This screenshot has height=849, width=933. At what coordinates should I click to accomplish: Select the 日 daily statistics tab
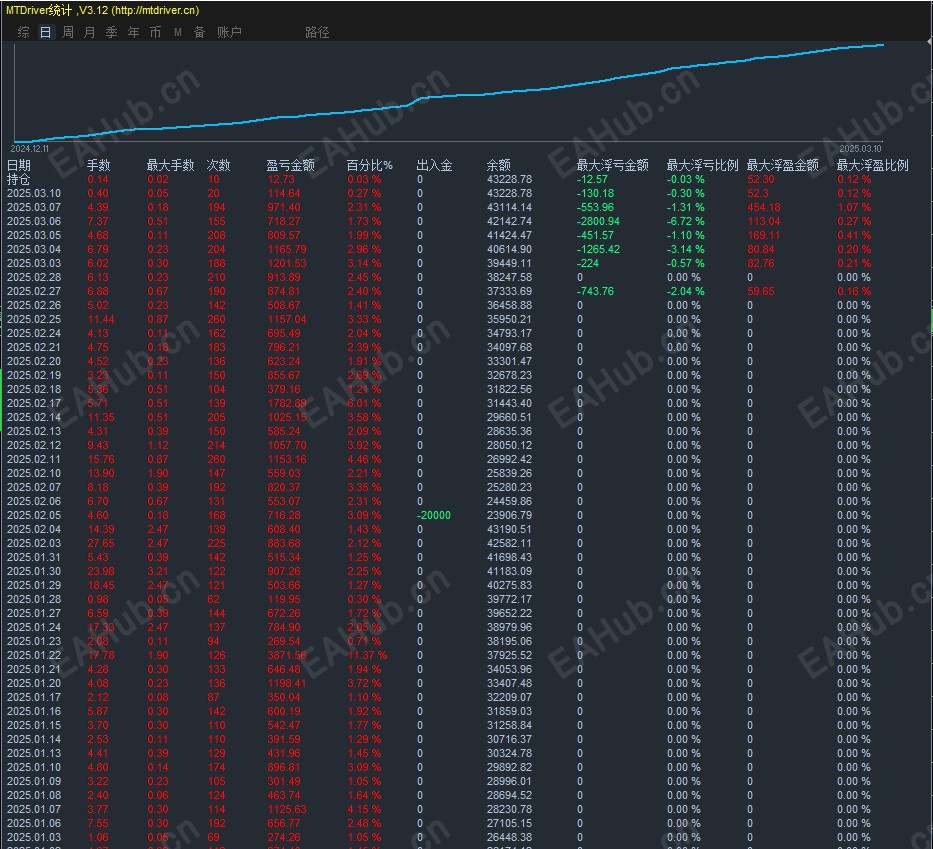(x=45, y=32)
